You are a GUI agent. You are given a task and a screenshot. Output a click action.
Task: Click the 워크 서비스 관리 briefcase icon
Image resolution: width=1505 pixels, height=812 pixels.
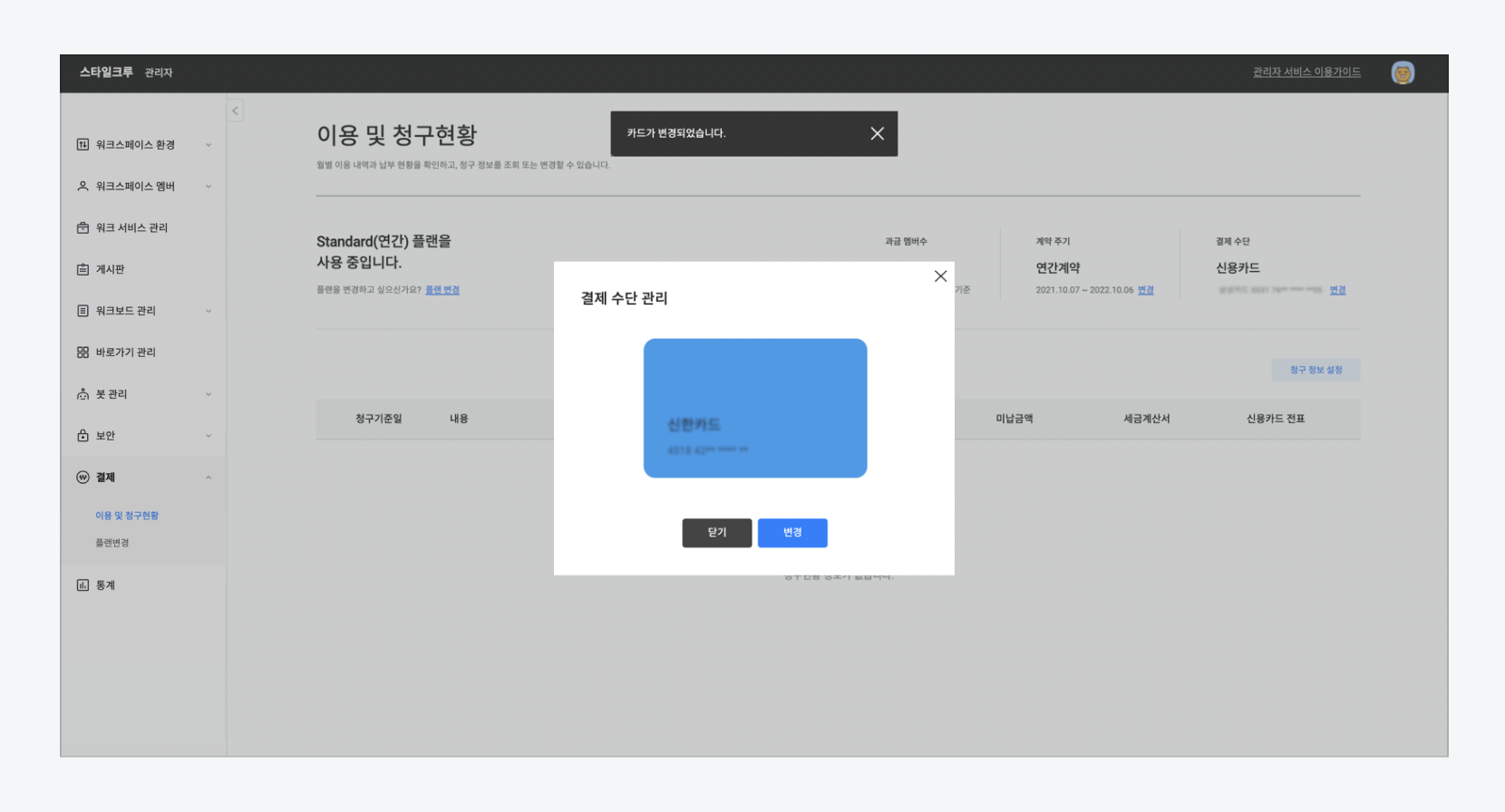pos(83,228)
